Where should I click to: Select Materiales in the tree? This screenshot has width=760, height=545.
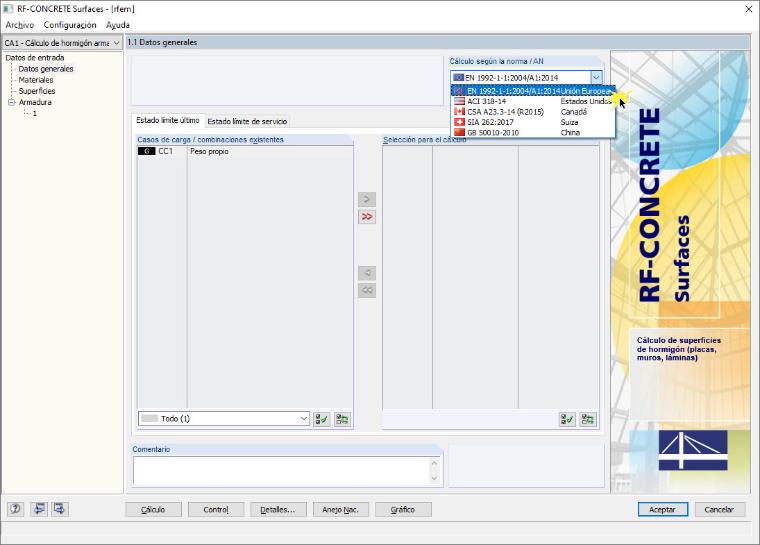[35, 80]
